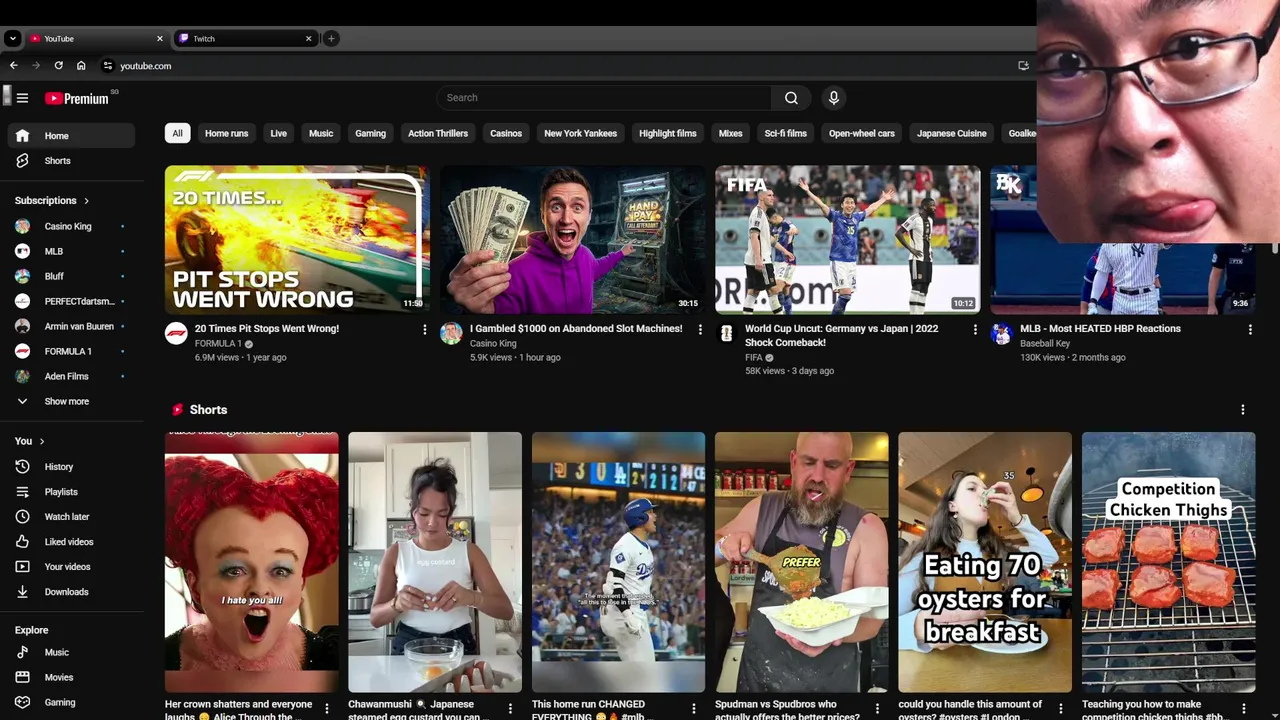1280x720 pixels.
Task: Open Downloads in sidebar
Action: (x=70, y=592)
